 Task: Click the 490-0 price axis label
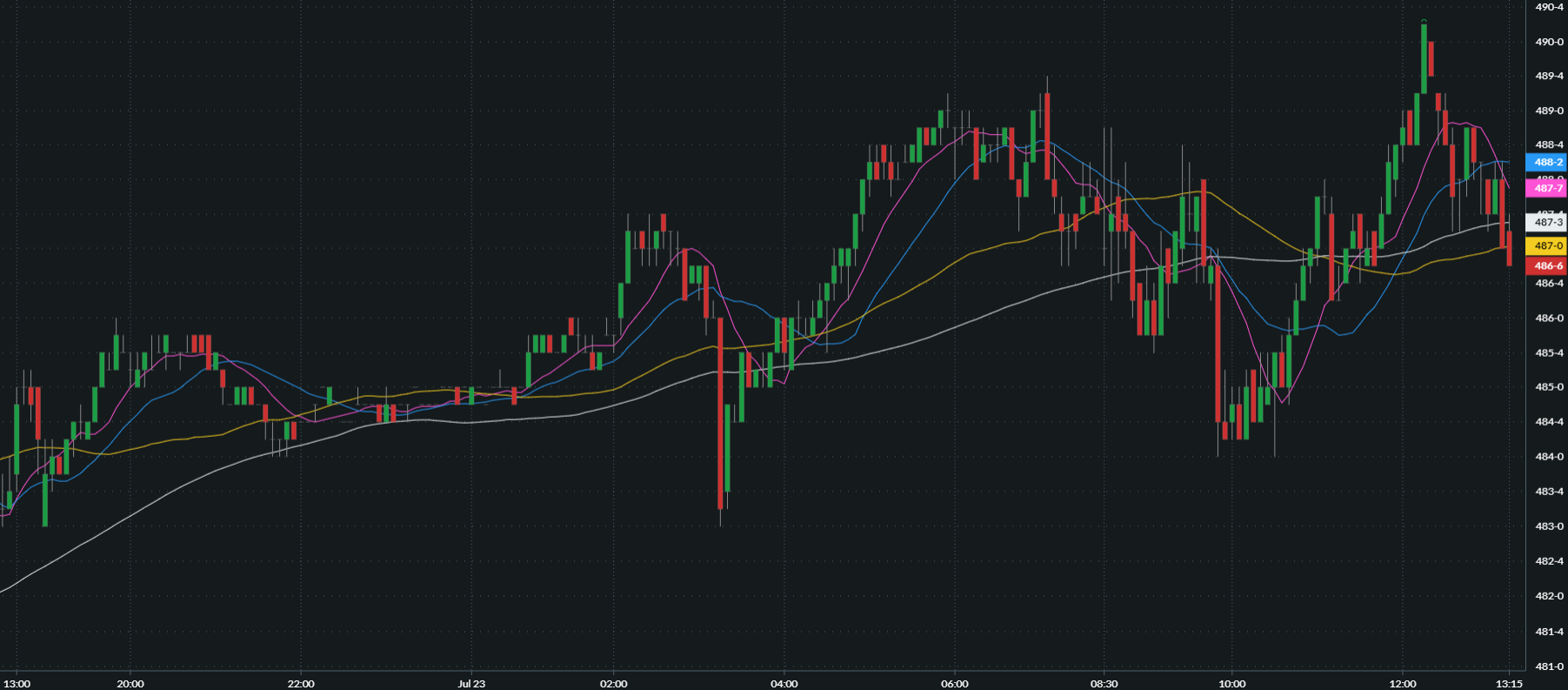pos(1549,42)
